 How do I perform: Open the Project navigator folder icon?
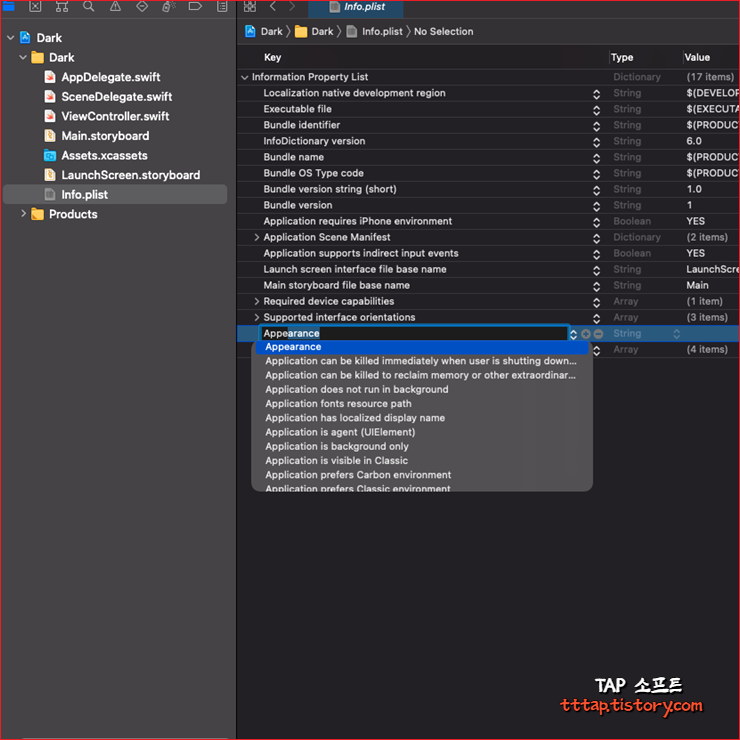8,6
